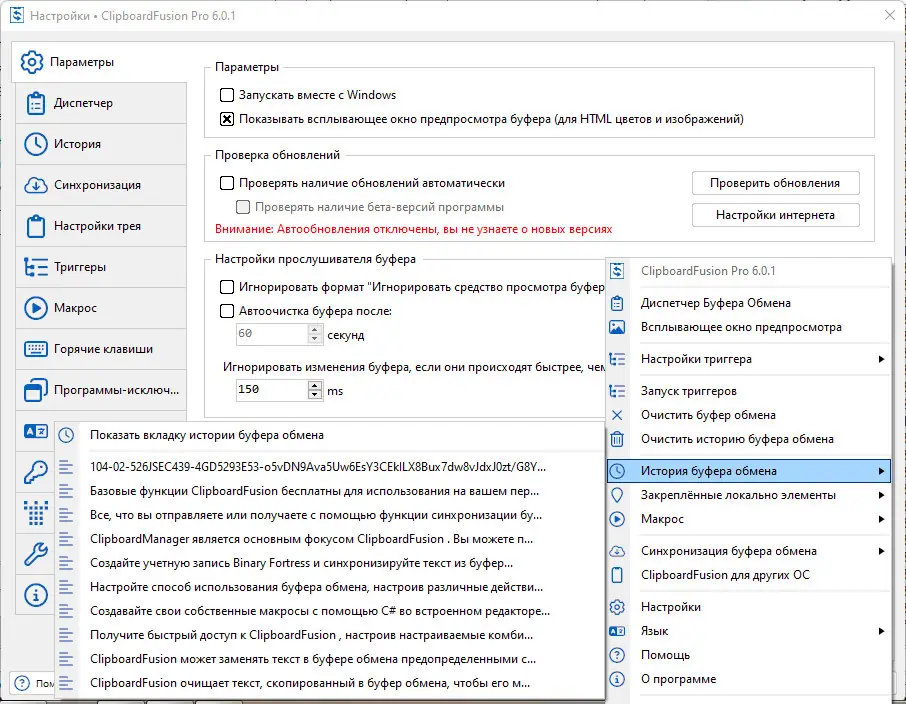Increase the 150 ms spinner value
This screenshot has height=704, width=906.
click(x=314, y=385)
